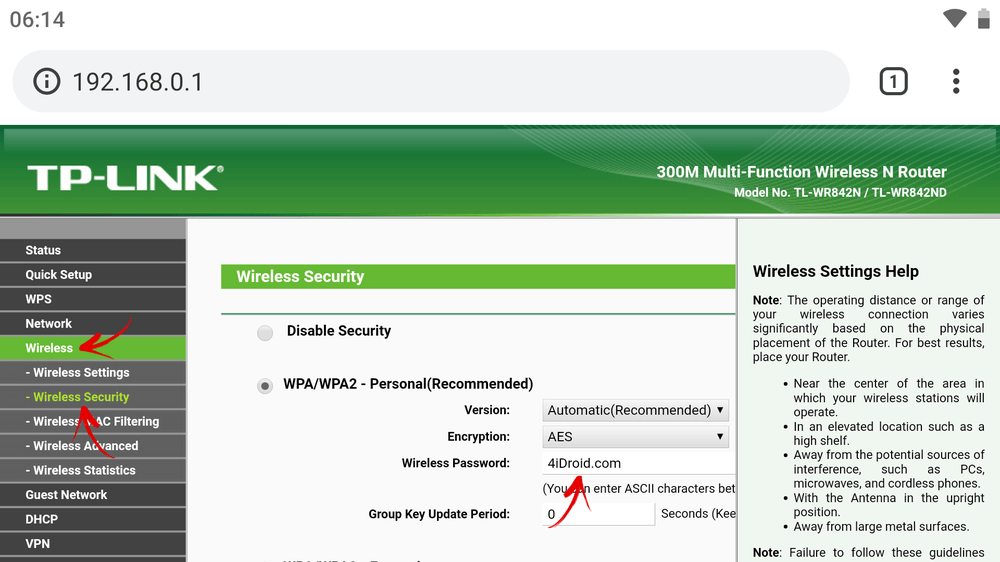Go to WPS page
The width and height of the screenshot is (1000, 562).
click(x=39, y=299)
